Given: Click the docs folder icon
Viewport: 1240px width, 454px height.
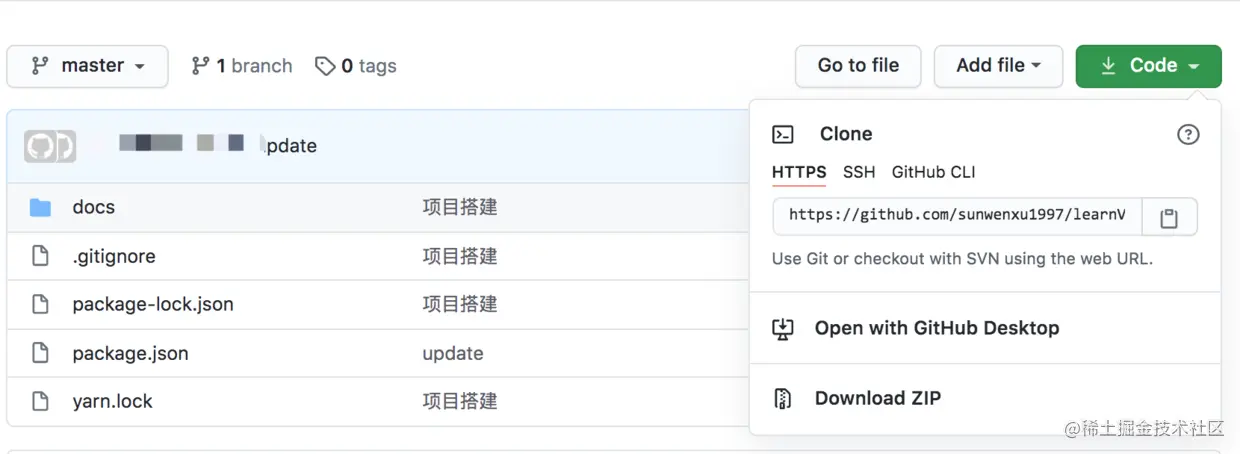Looking at the screenshot, I should (40, 207).
